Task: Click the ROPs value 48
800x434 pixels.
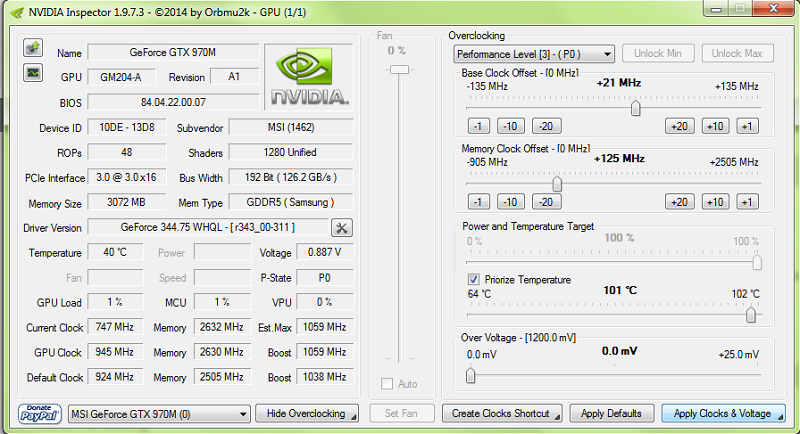Action: [x=127, y=152]
